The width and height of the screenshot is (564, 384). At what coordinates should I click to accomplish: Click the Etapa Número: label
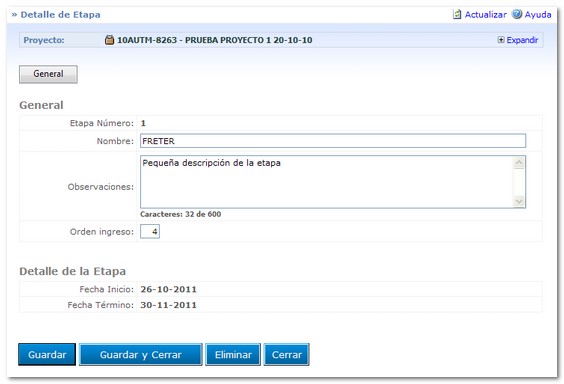(102, 123)
